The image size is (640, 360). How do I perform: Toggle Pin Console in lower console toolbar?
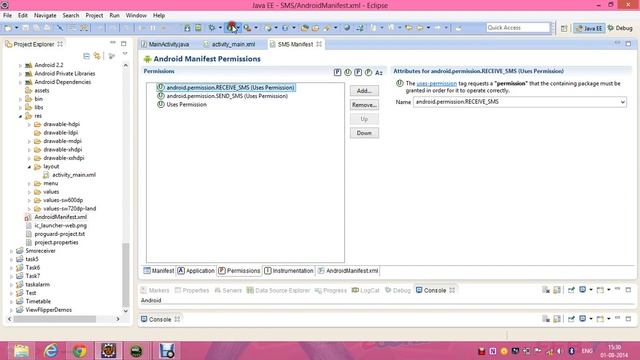[571, 319]
